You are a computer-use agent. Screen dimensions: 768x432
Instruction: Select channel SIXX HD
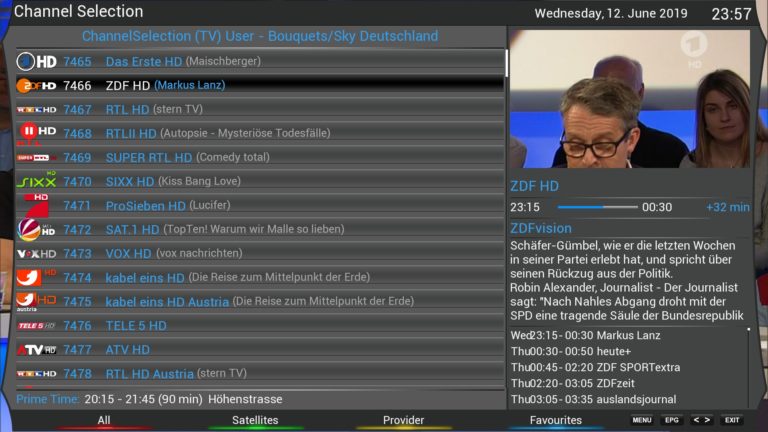[260, 181]
